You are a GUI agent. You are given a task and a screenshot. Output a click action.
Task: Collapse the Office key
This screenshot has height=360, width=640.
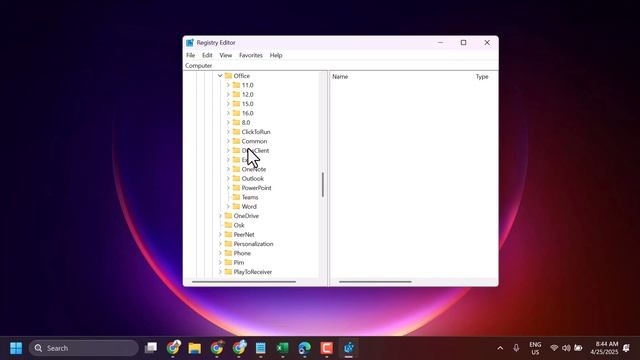click(x=220, y=76)
